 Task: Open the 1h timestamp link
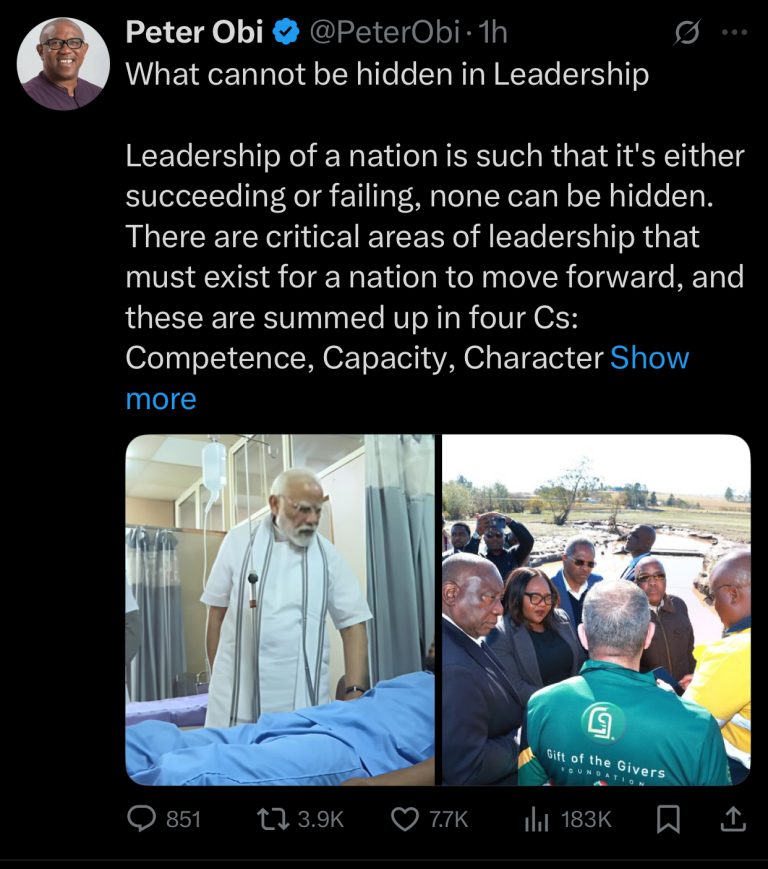click(493, 32)
